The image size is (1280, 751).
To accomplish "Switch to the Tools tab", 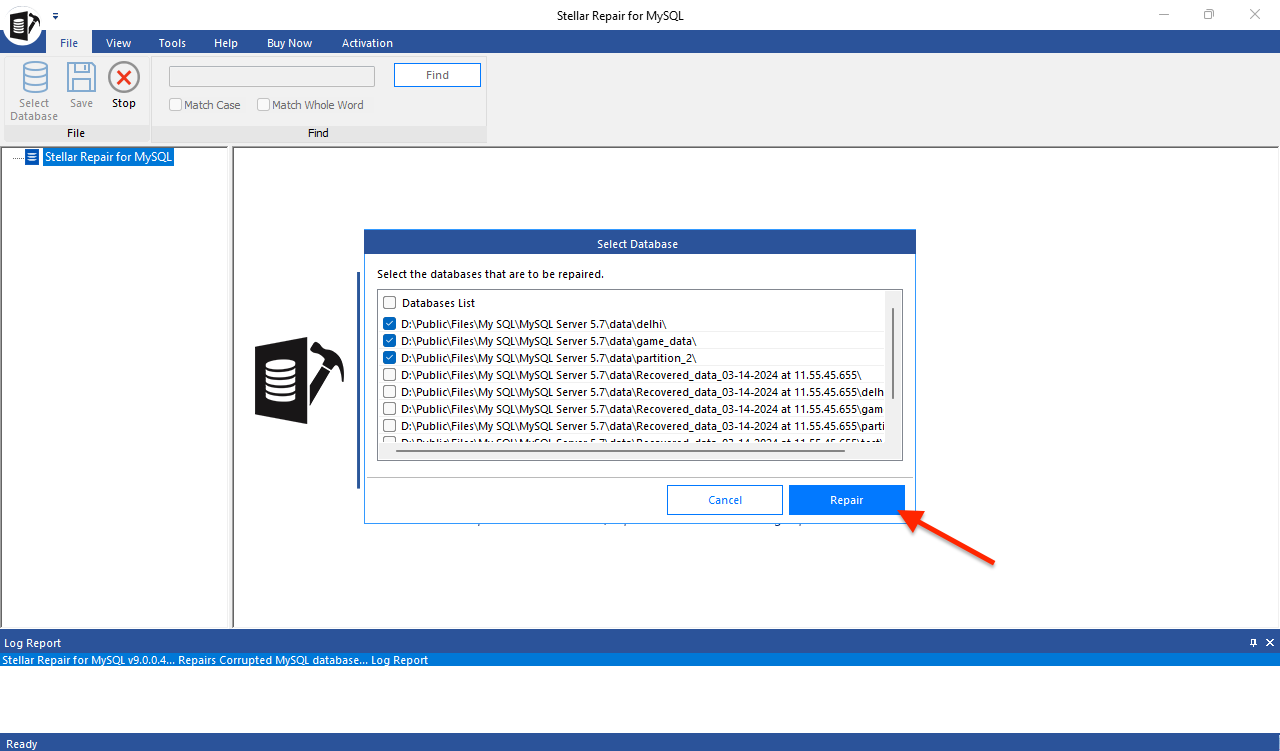I will tap(171, 42).
